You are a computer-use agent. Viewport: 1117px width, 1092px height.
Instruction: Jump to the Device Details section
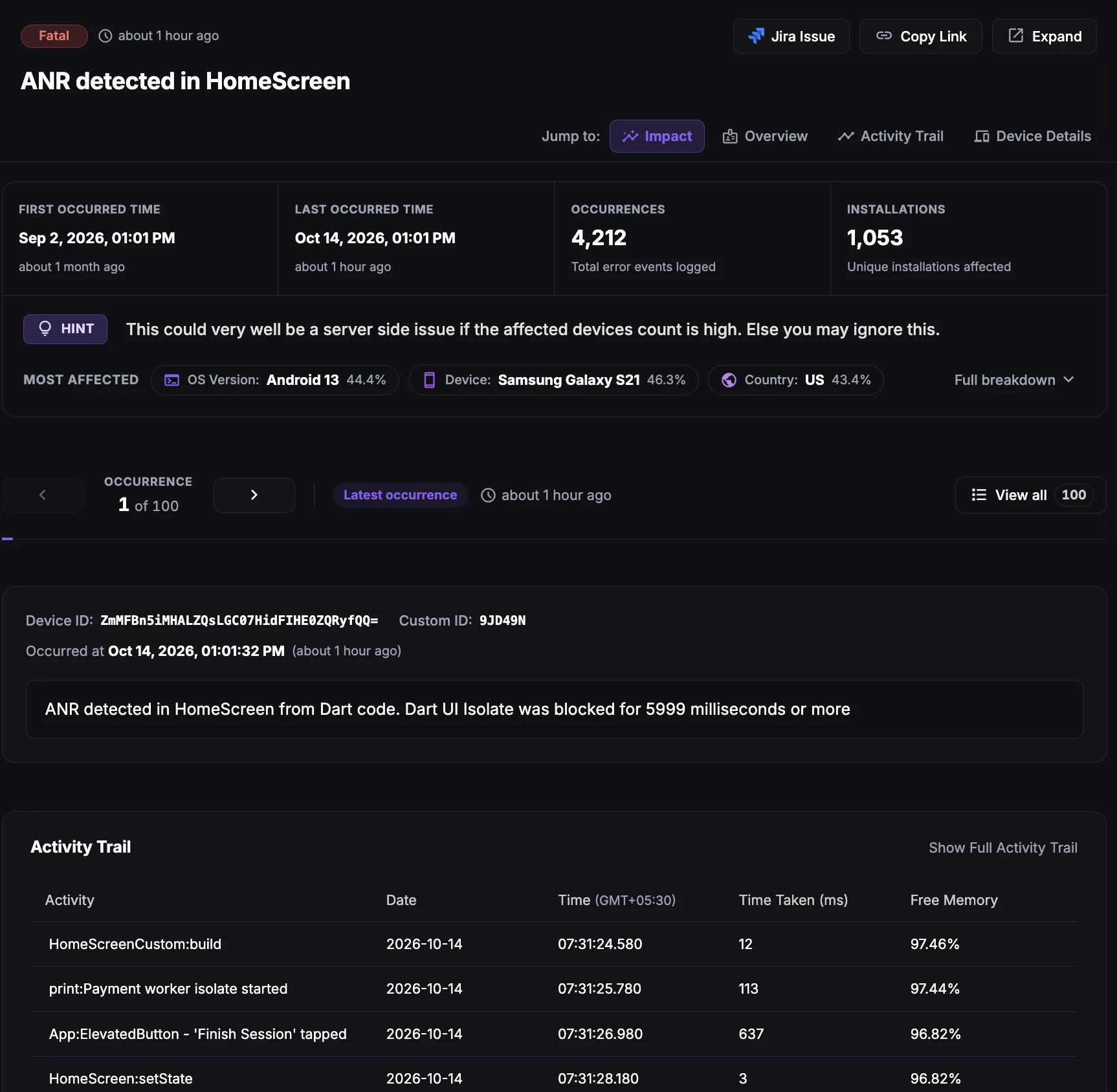pyautogui.click(x=1032, y=136)
